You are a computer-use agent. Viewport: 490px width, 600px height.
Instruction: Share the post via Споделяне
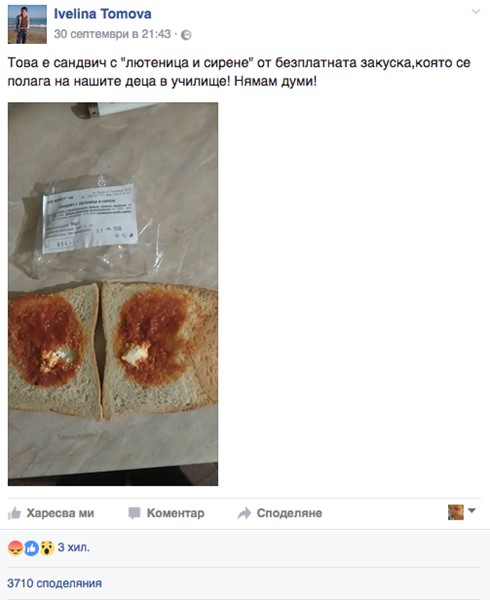pos(280,513)
